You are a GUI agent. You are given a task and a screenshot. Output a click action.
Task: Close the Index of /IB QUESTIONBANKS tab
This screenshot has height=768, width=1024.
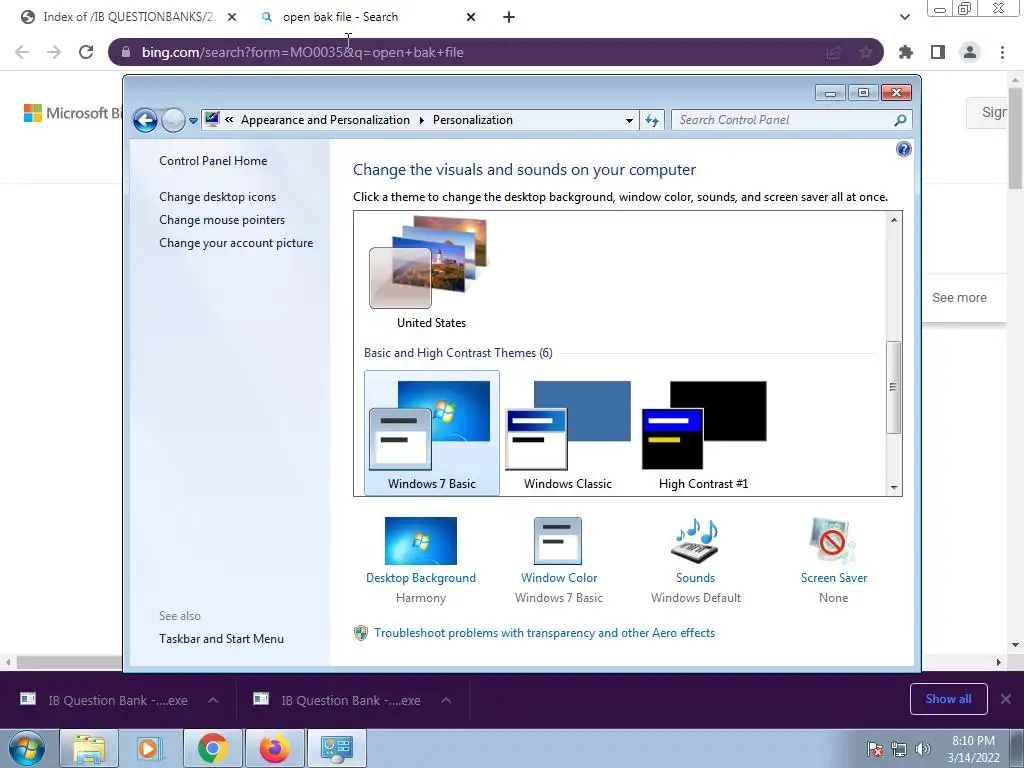(x=232, y=17)
